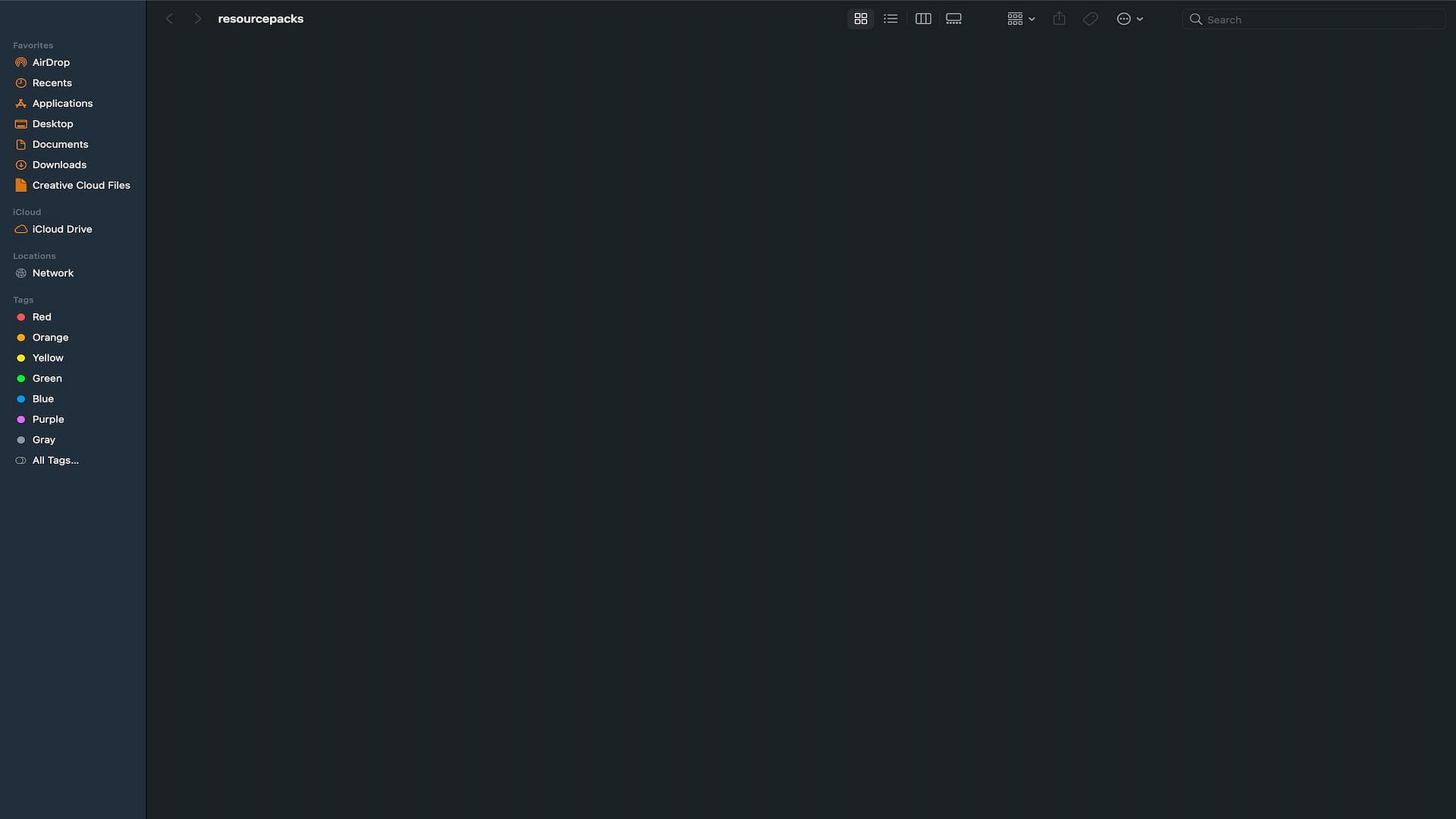Switch to gallery view
Image resolution: width=1456 pixels, height=819 pixels.
(953, 18)
